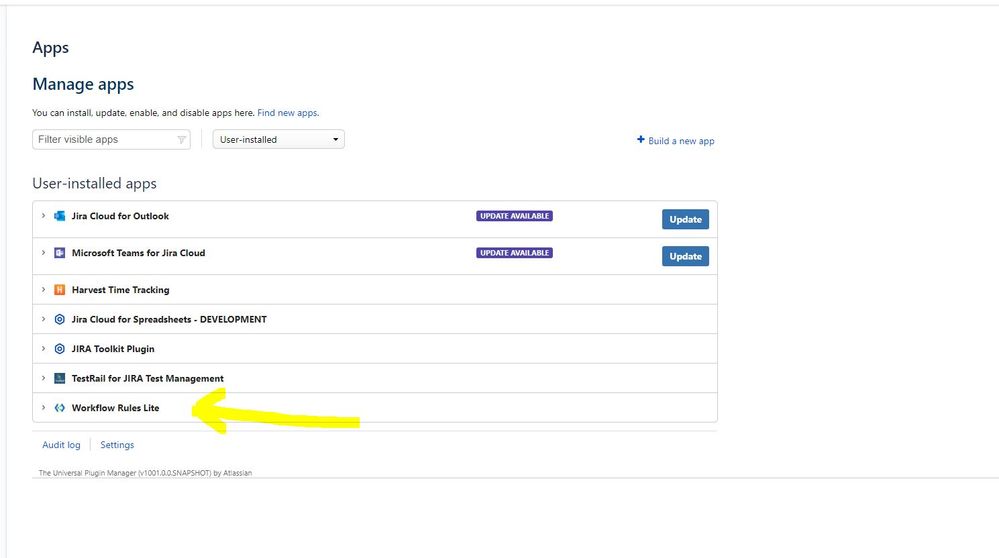This screenshot has width=999, height=558.
Task: Click the JIRA Toolkit Plugin icon
Action: point(59,348)
